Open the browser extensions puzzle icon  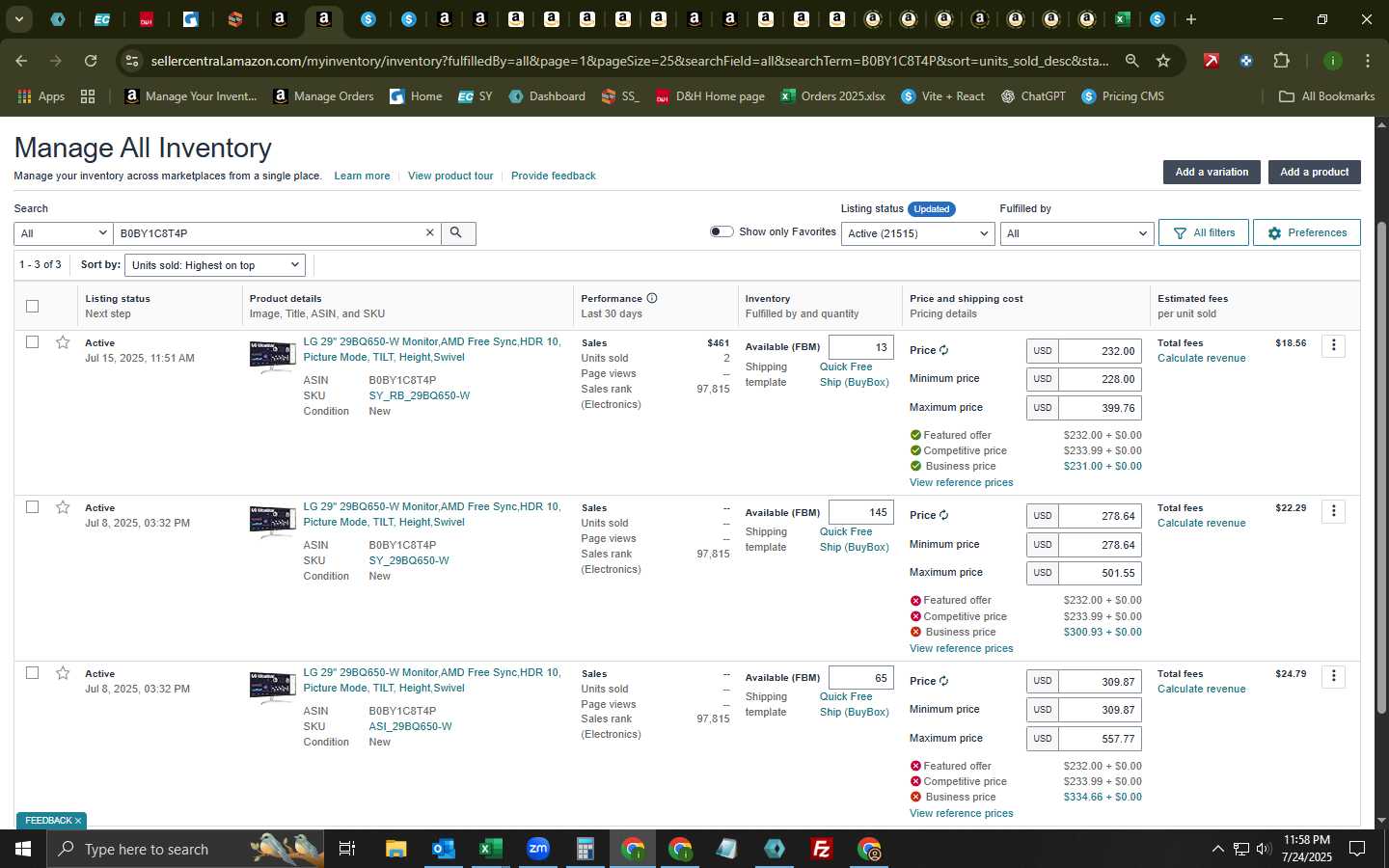tap(1281, 61)
